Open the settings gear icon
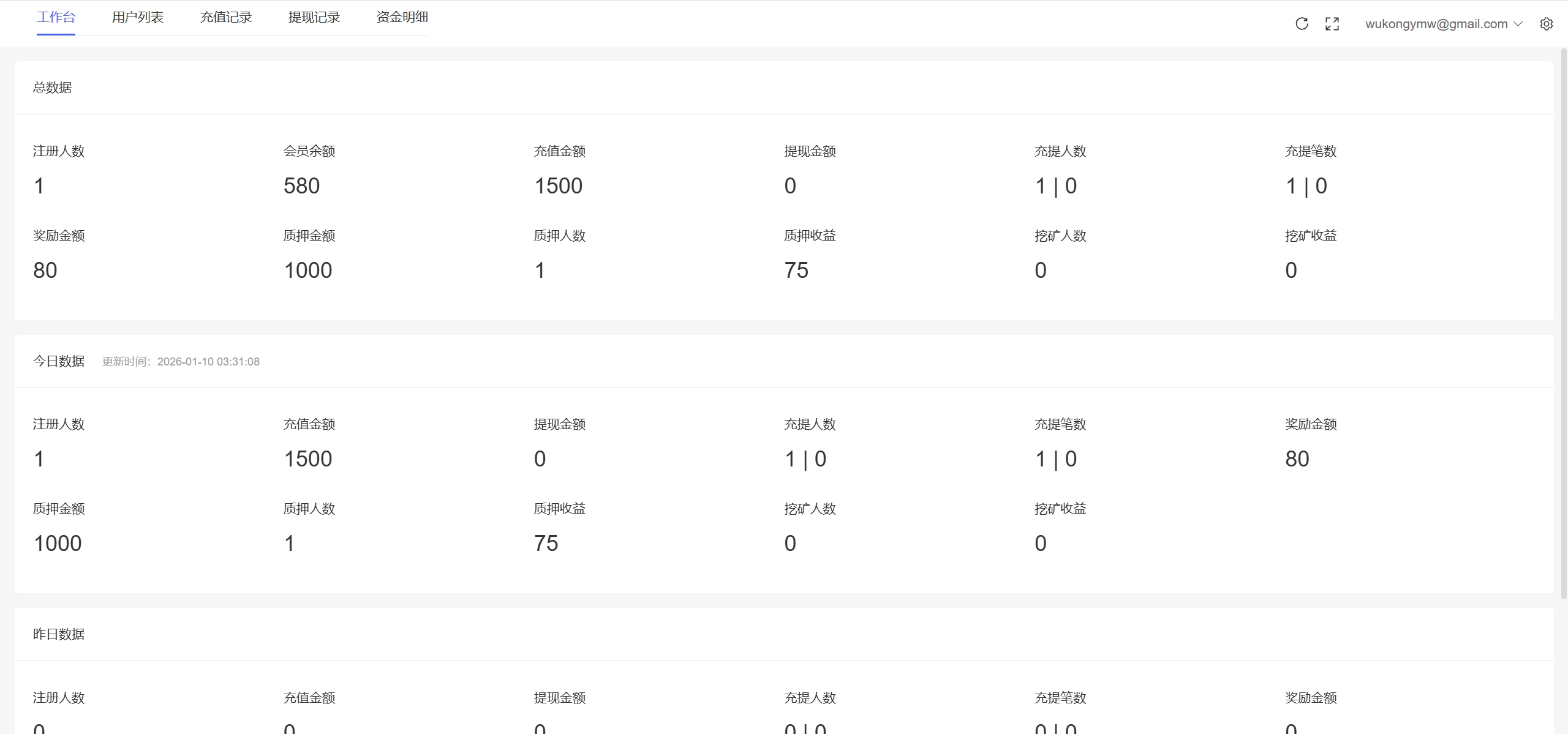Viewport: 1568px width, 734px height. click(x=1546, y=24)
